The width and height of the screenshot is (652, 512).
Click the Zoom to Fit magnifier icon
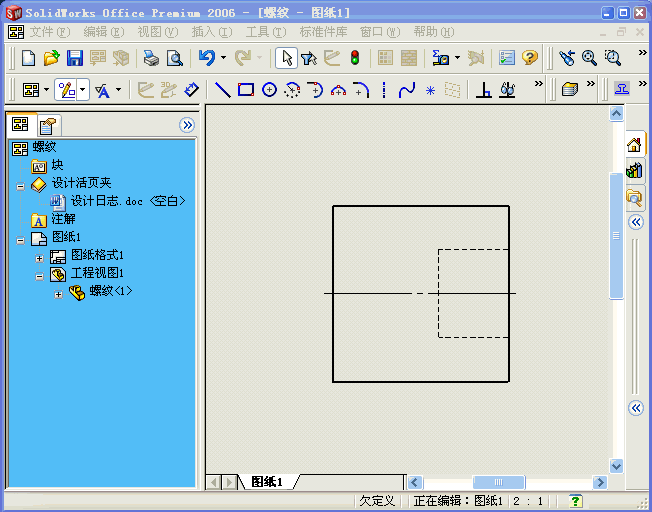(589, 58)
